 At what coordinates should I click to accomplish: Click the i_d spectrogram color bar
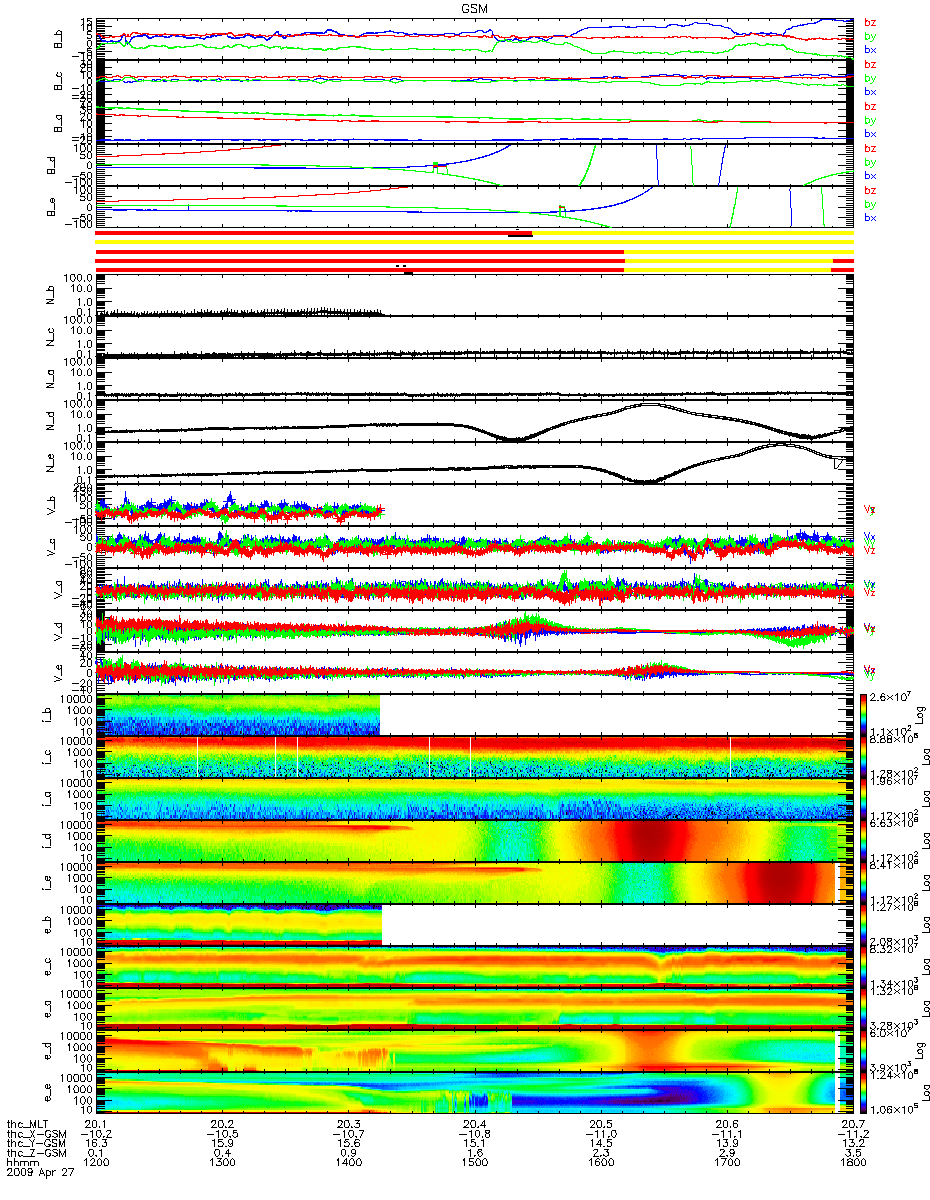[865, 841]
